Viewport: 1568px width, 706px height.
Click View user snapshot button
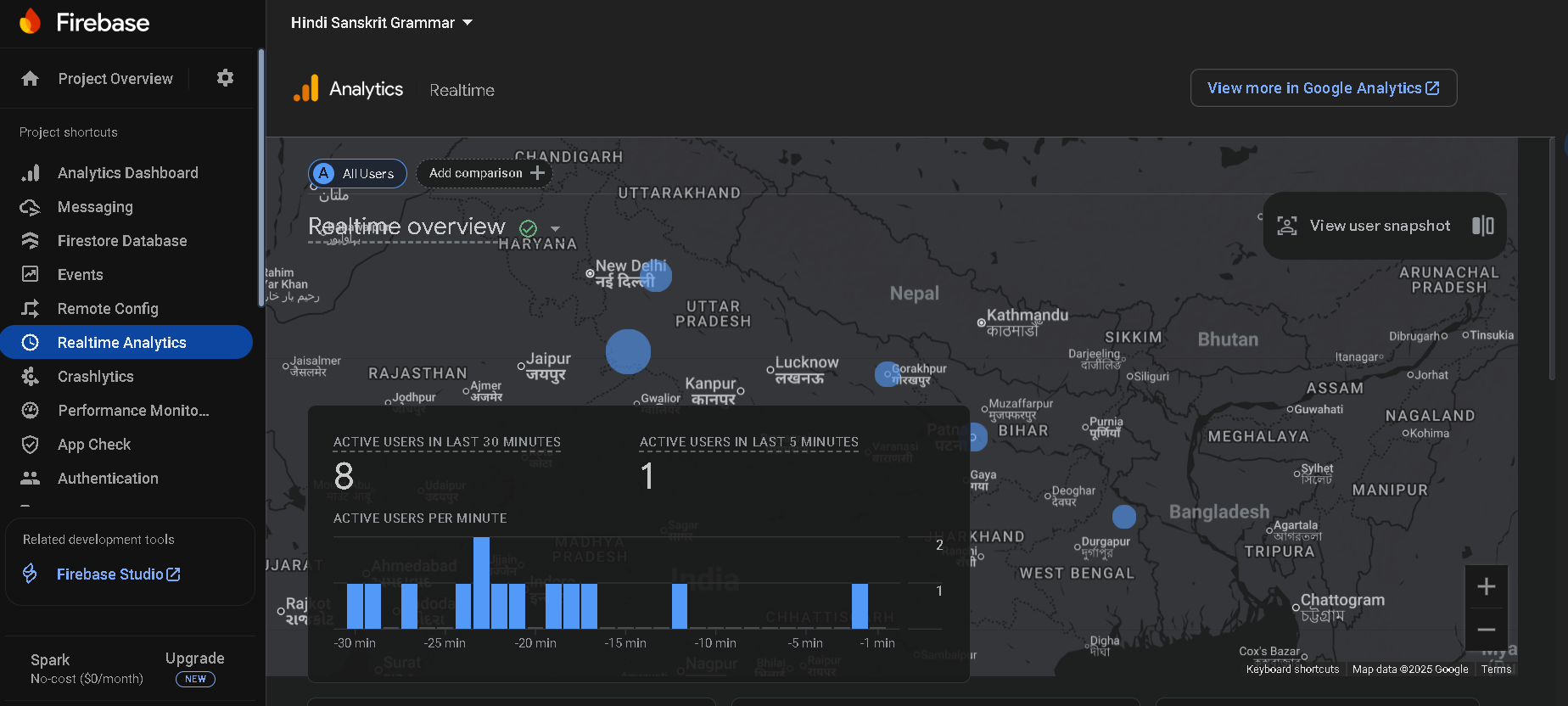pos(1385,226)
